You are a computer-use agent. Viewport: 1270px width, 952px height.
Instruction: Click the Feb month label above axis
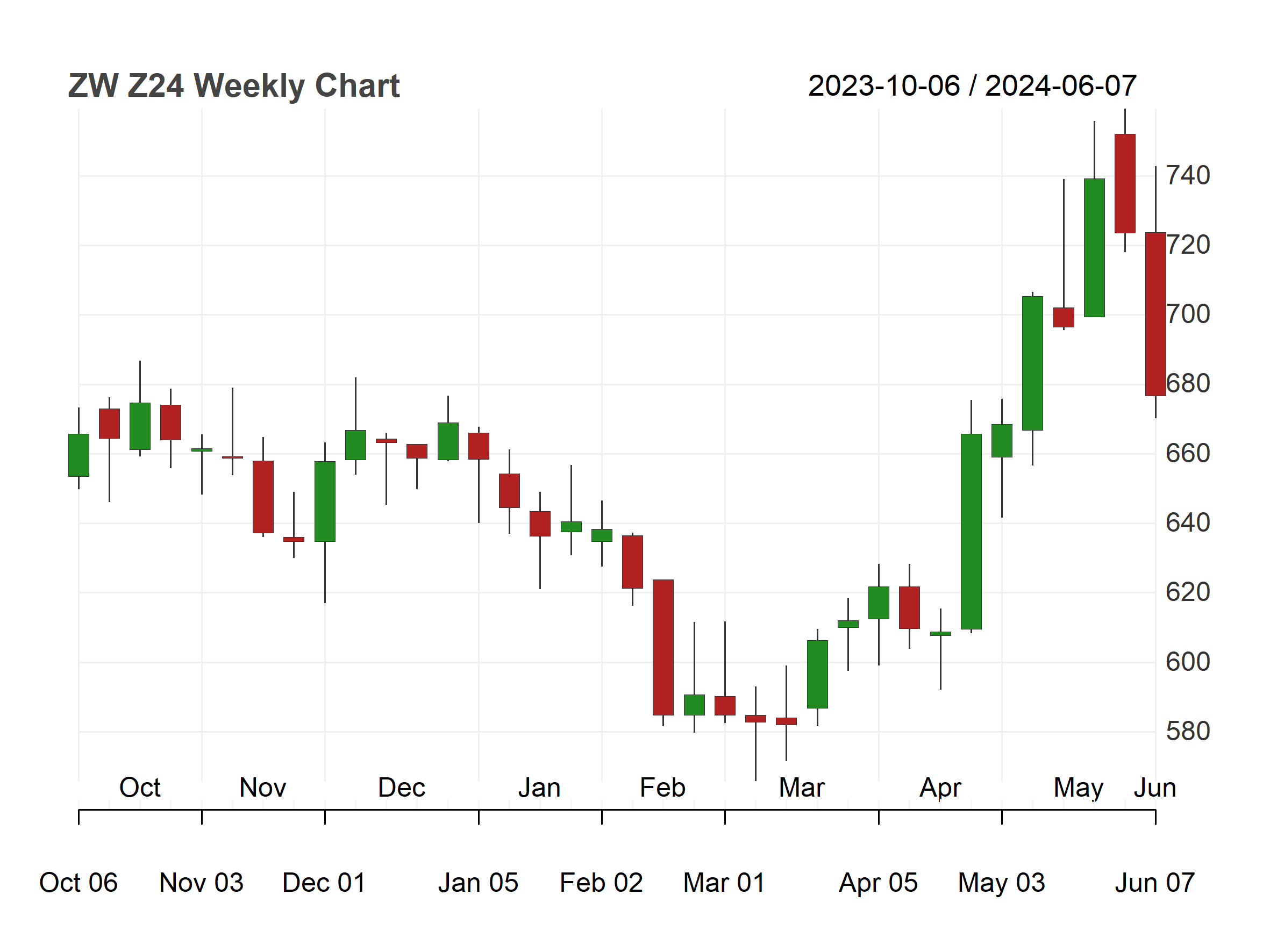click(662, 788)
